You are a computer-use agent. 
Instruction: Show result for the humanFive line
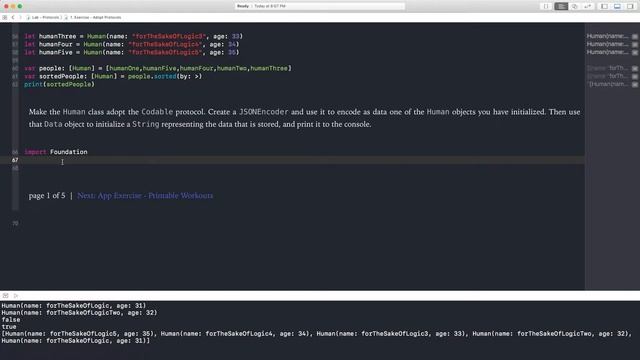coord(635,53)
